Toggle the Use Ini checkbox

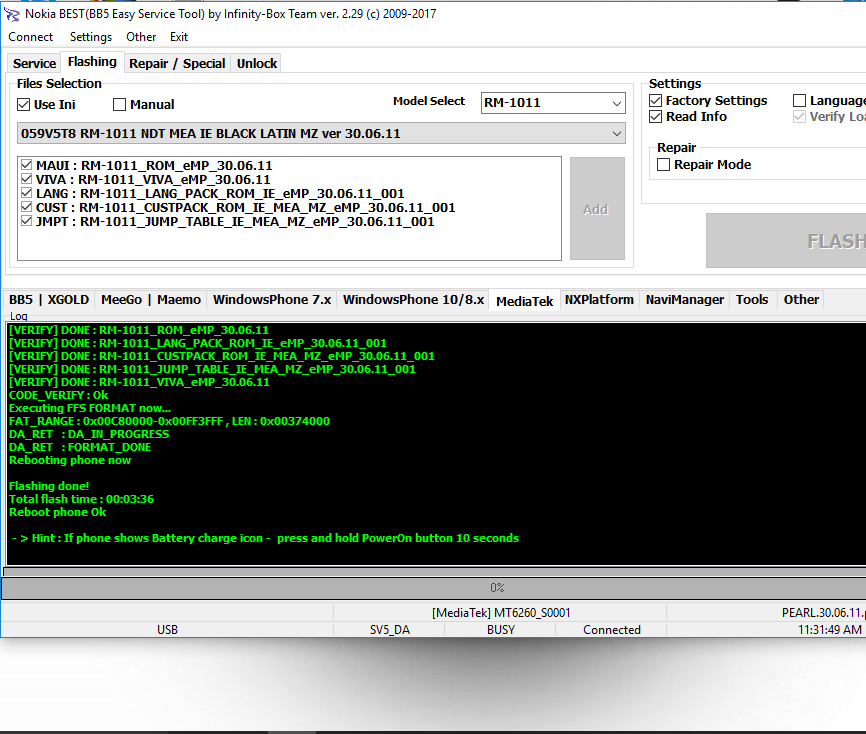(23, 104)
